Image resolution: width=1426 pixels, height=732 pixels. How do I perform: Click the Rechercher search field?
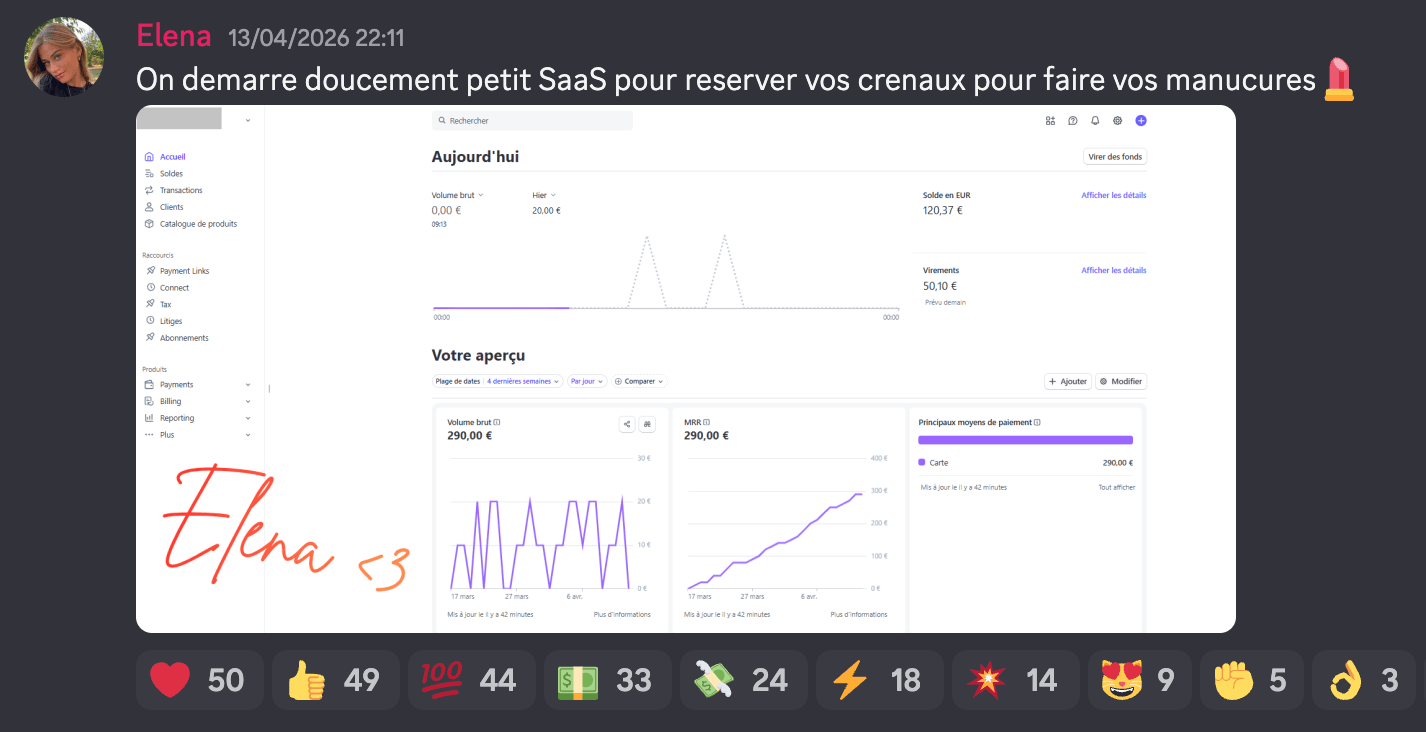coord(533,121)
